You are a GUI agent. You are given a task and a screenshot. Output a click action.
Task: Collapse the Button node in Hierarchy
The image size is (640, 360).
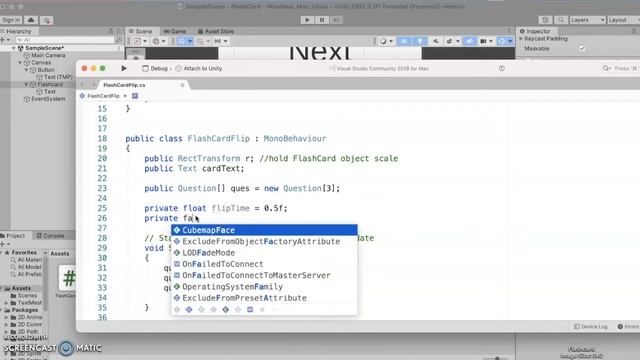pos(27,70)
